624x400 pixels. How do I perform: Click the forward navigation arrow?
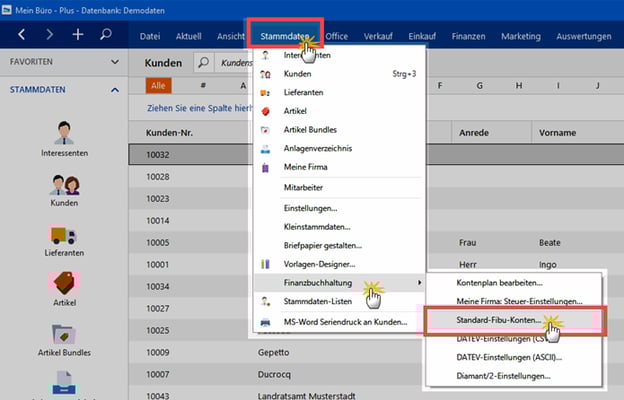tap(49, 35)
